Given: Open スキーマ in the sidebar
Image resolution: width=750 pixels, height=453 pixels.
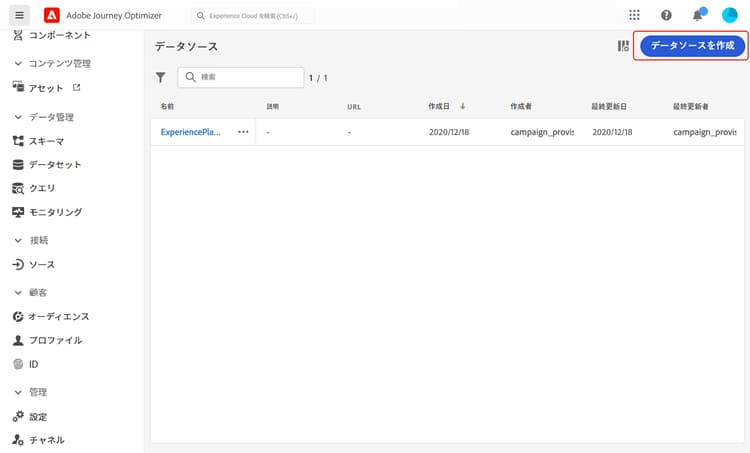Looking at the screenshot, I should 46,141.
